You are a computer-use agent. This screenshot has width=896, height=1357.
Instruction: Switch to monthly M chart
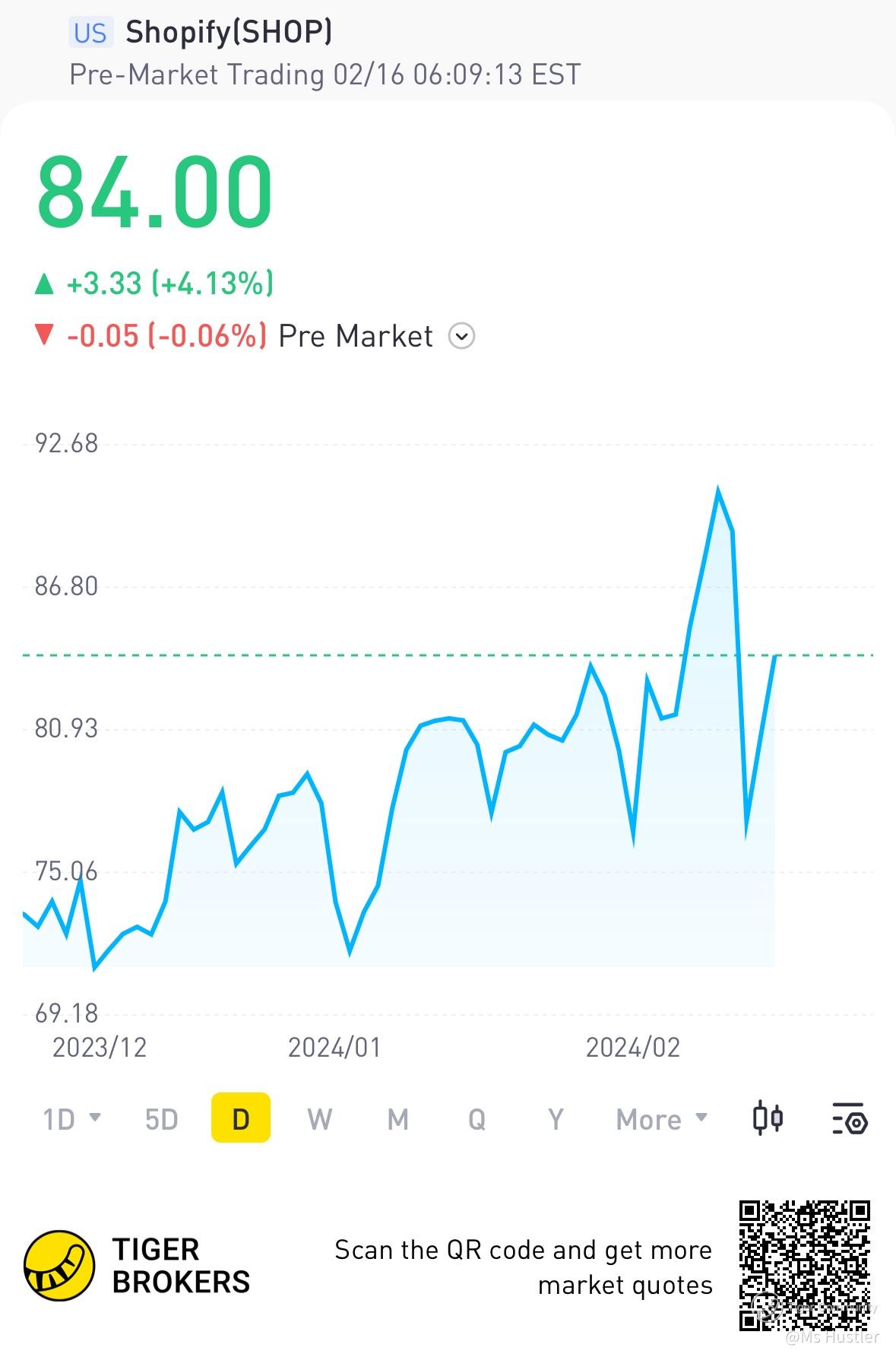(x=398, y=1119)
